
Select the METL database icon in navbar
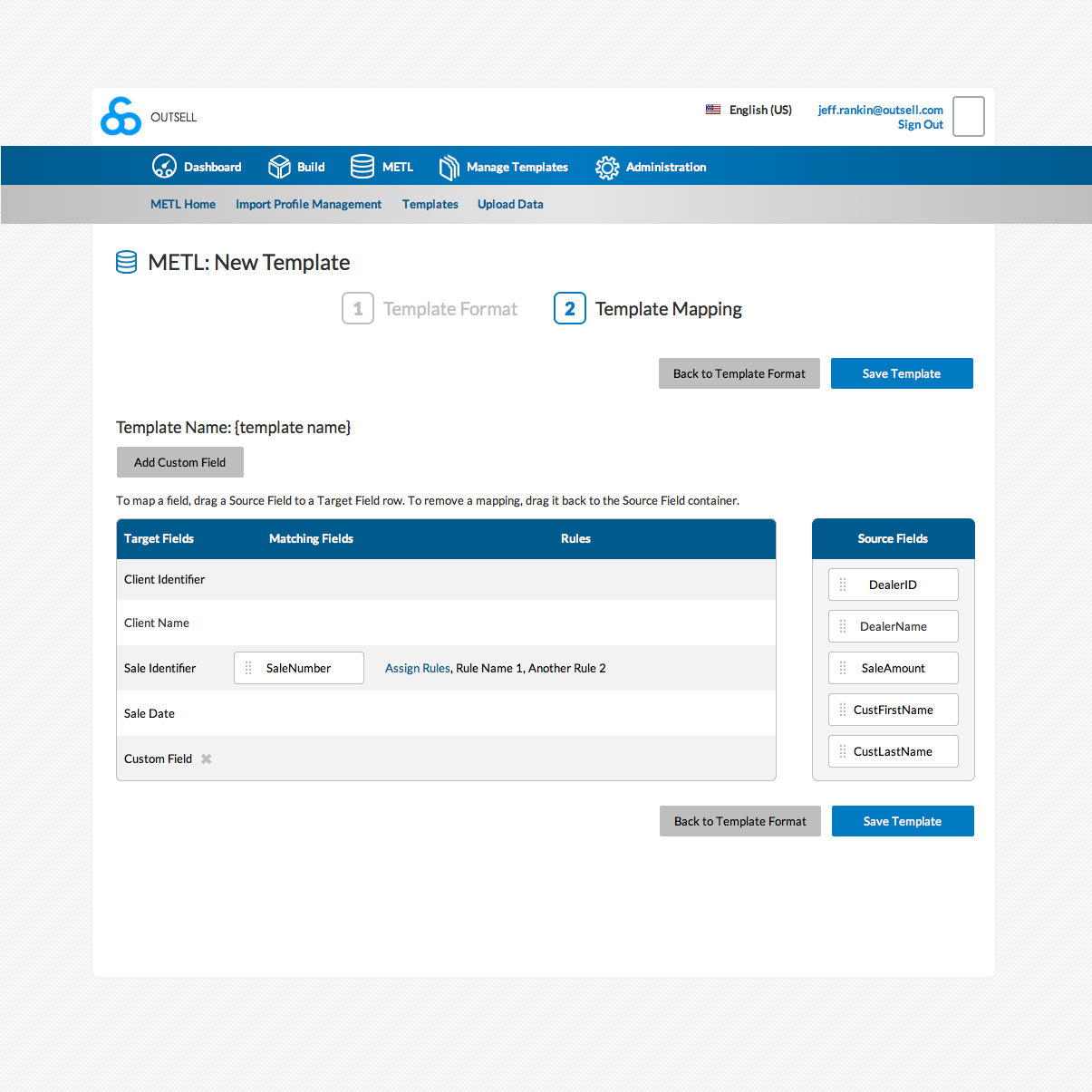click(x=362, y=167)
